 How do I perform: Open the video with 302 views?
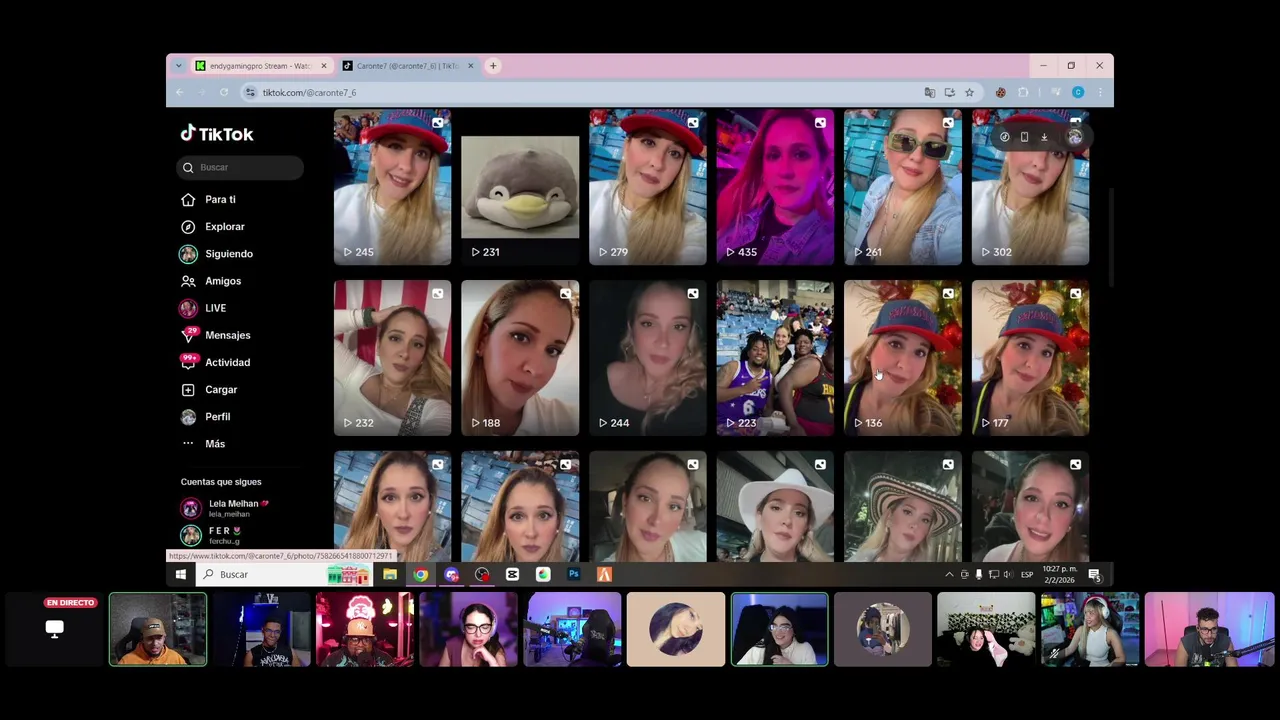click(x=1030, y=187)
